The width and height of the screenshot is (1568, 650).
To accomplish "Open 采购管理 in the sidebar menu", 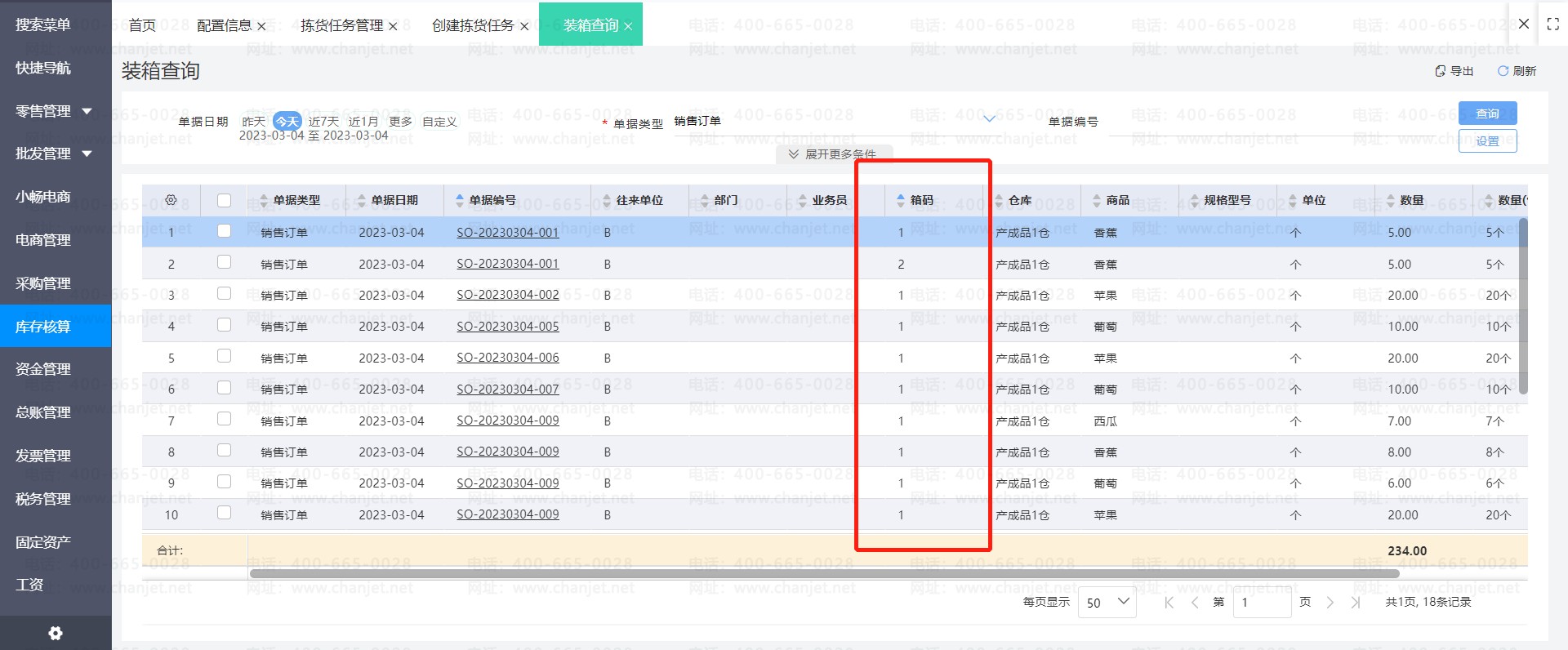I will [43, 283].
